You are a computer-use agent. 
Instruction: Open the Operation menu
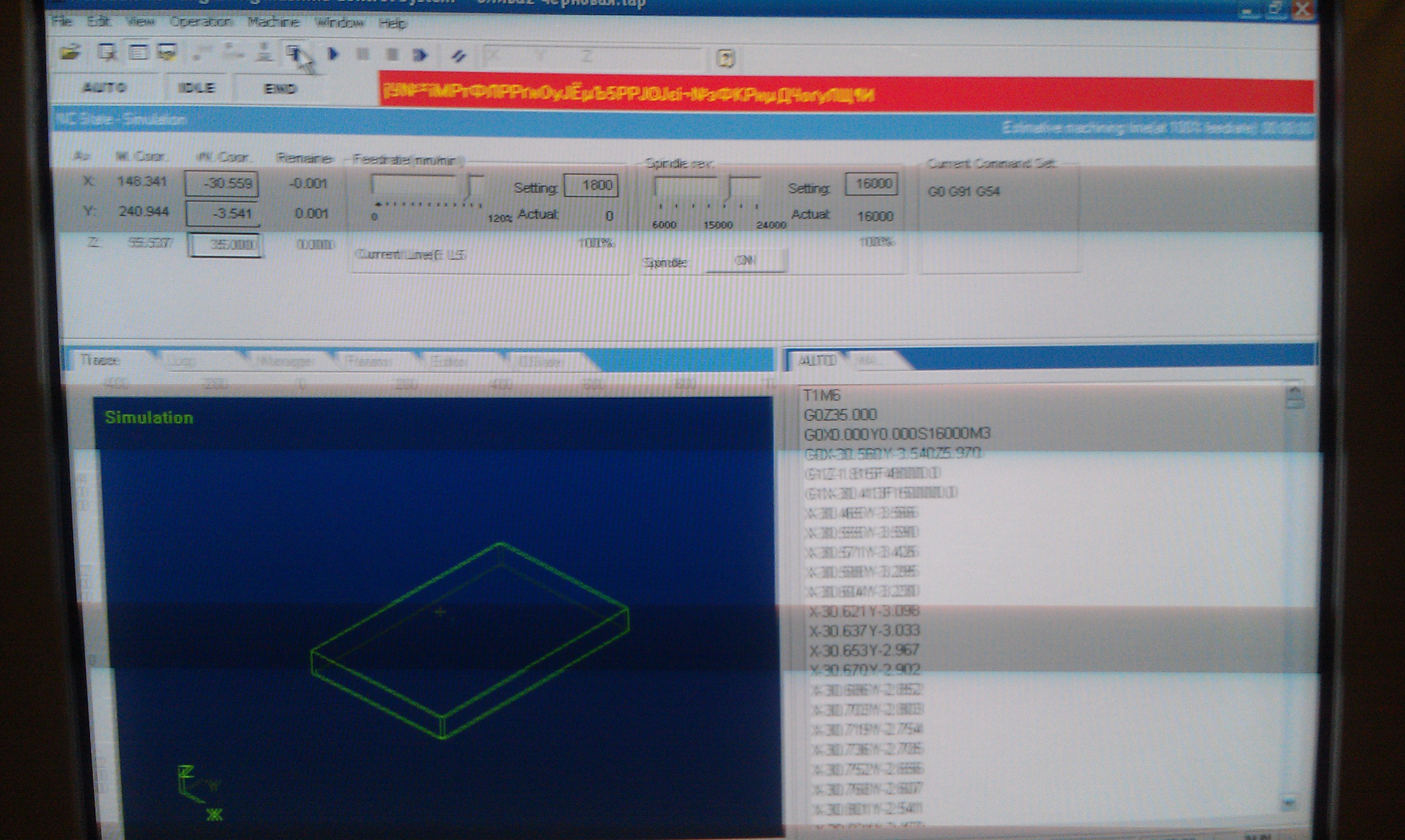click(201, 22)
